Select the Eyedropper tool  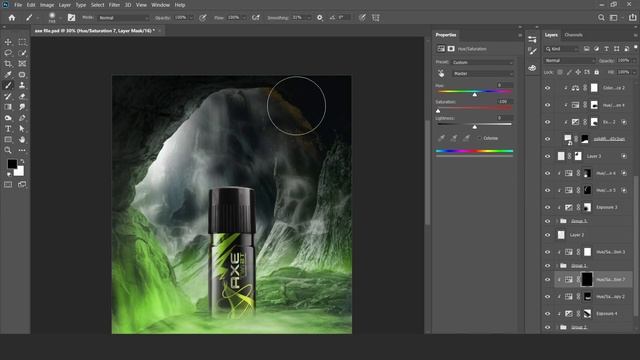tap(8, 75)
